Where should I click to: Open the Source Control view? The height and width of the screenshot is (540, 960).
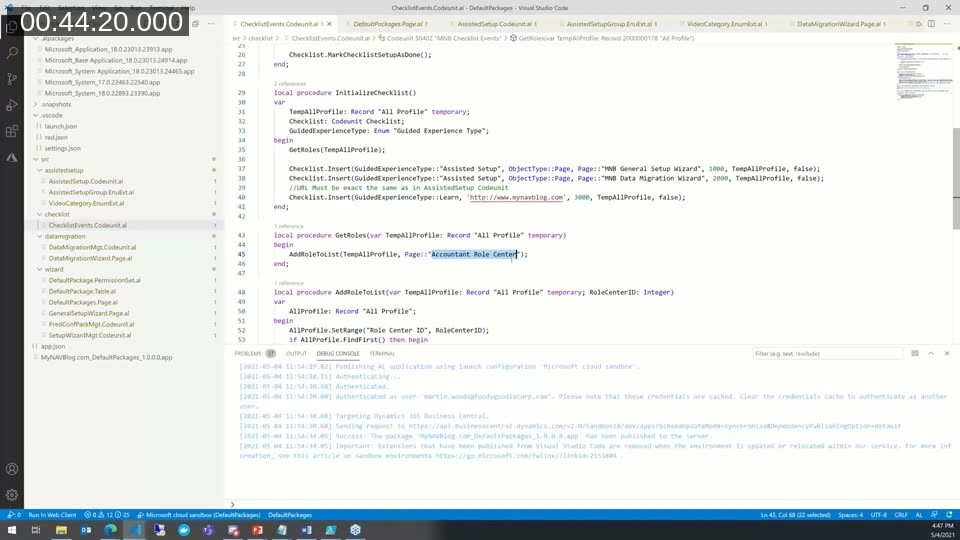(x=12, y=79)
